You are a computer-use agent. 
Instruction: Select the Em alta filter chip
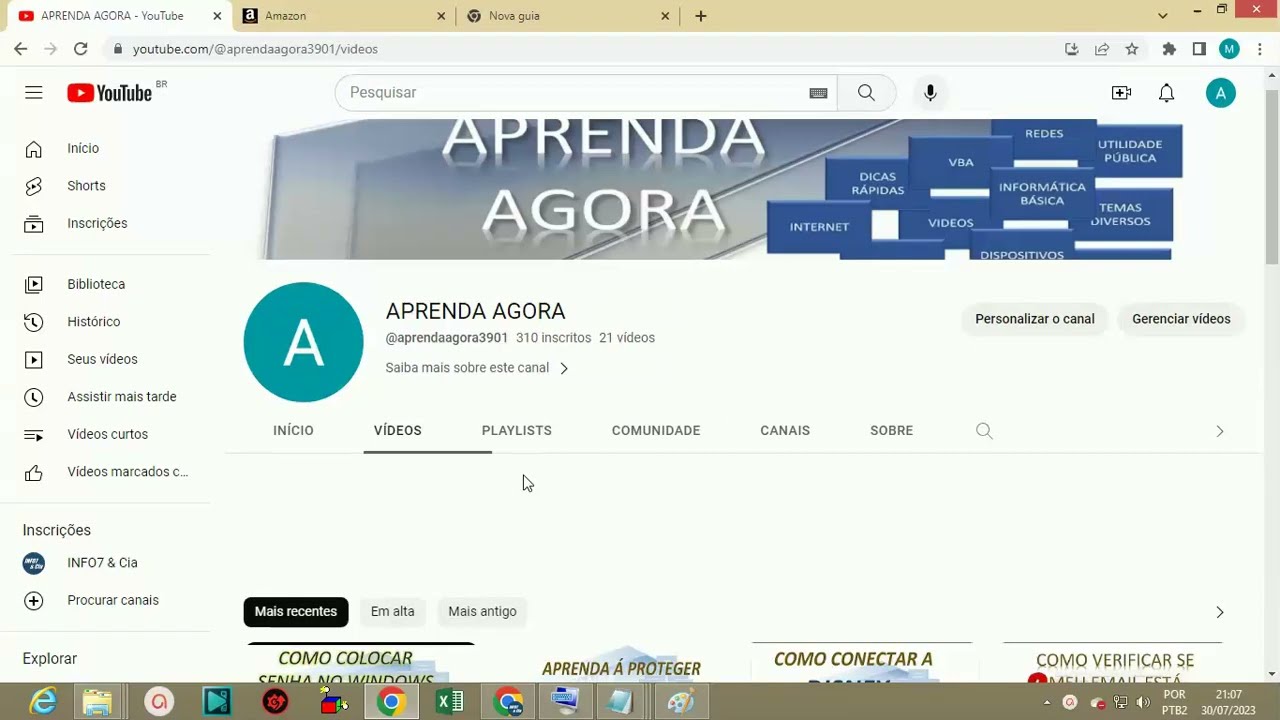click(392, 611)
